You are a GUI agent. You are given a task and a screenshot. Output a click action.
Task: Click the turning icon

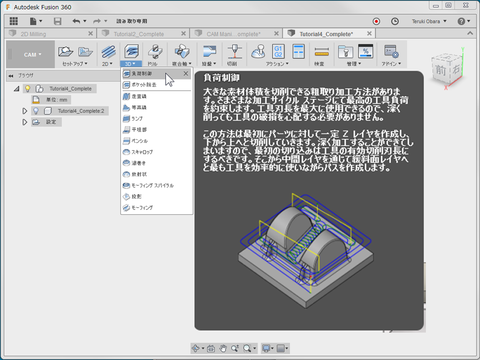(209, 52)
